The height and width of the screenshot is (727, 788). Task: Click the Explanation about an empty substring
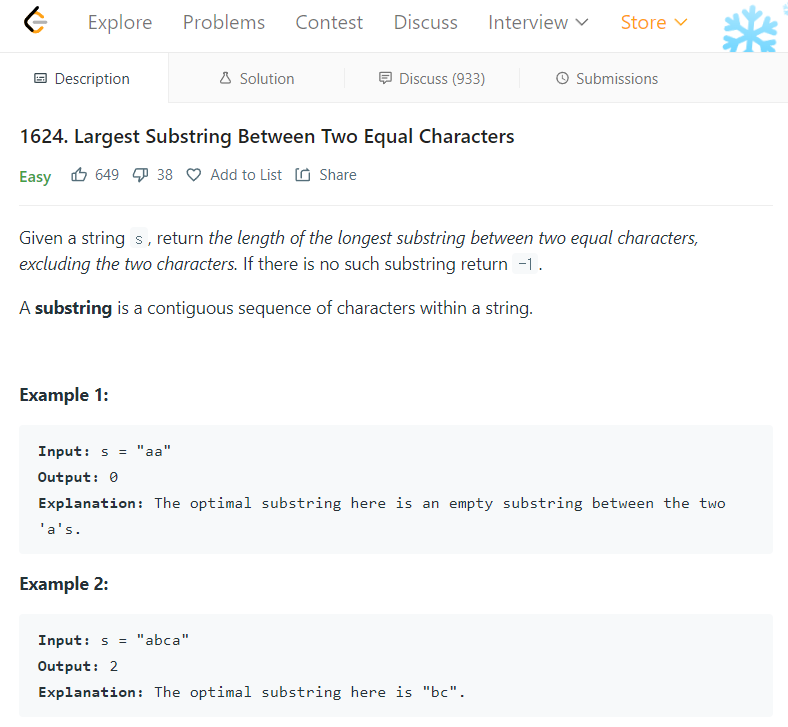[382, 516]
